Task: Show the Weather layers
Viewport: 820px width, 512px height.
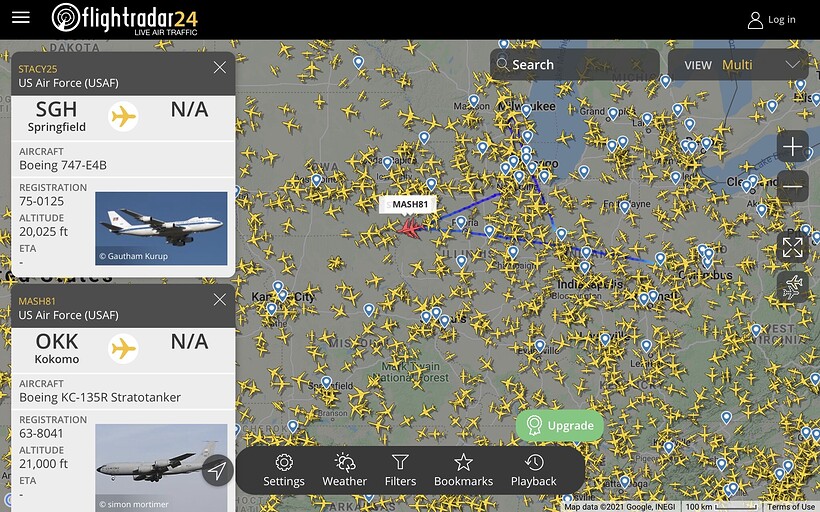Action: [345, 471]
